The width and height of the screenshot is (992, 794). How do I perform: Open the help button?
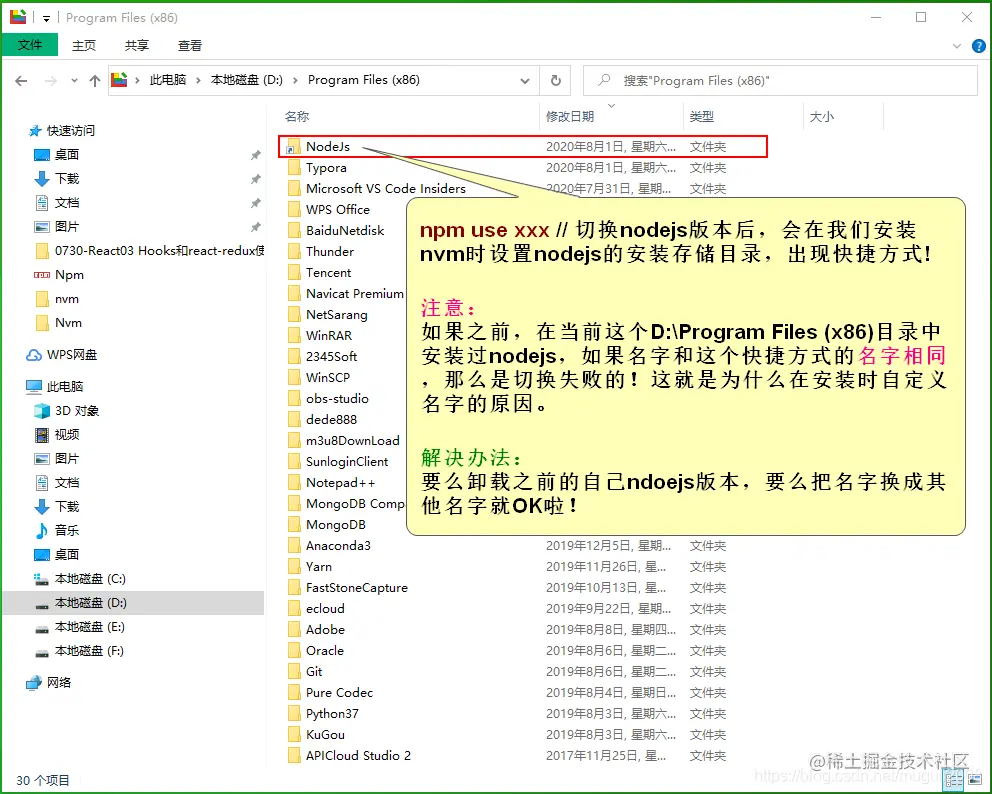point(979,46)
